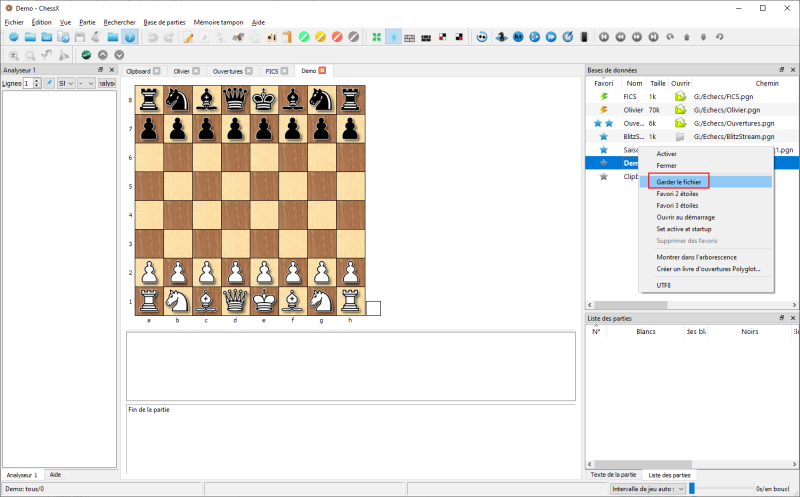Click the red circular slash toolbar icon
The width and height of the screenshot is (800, 497).
pyautogui.click(x=337, y=37)
